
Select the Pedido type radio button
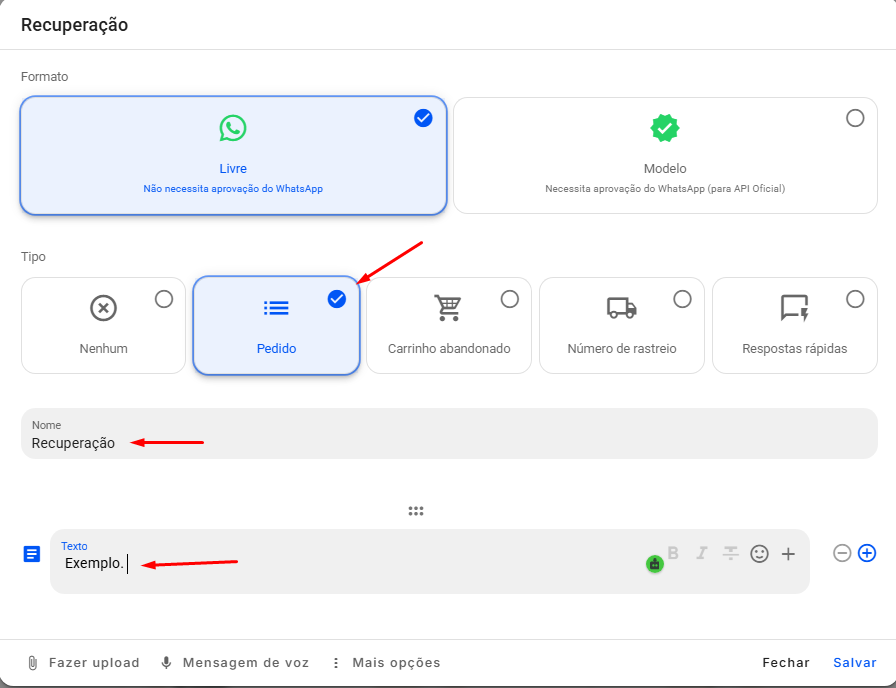[x=337, y=299]
